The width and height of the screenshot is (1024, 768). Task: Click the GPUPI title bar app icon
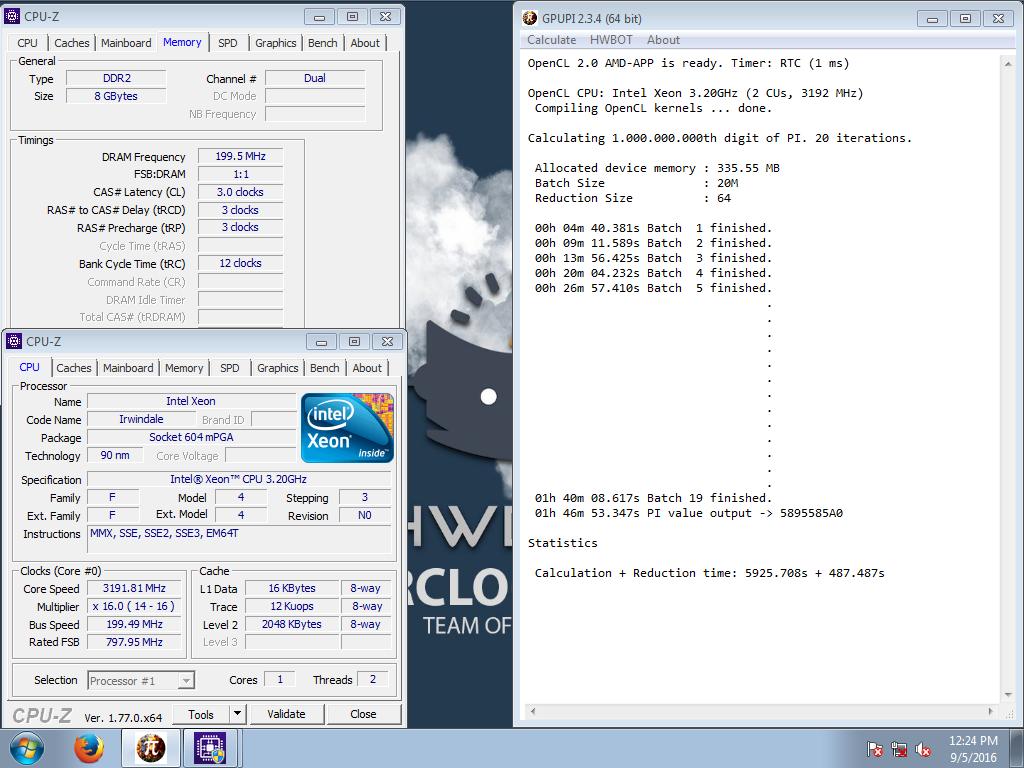coord(530,18)
